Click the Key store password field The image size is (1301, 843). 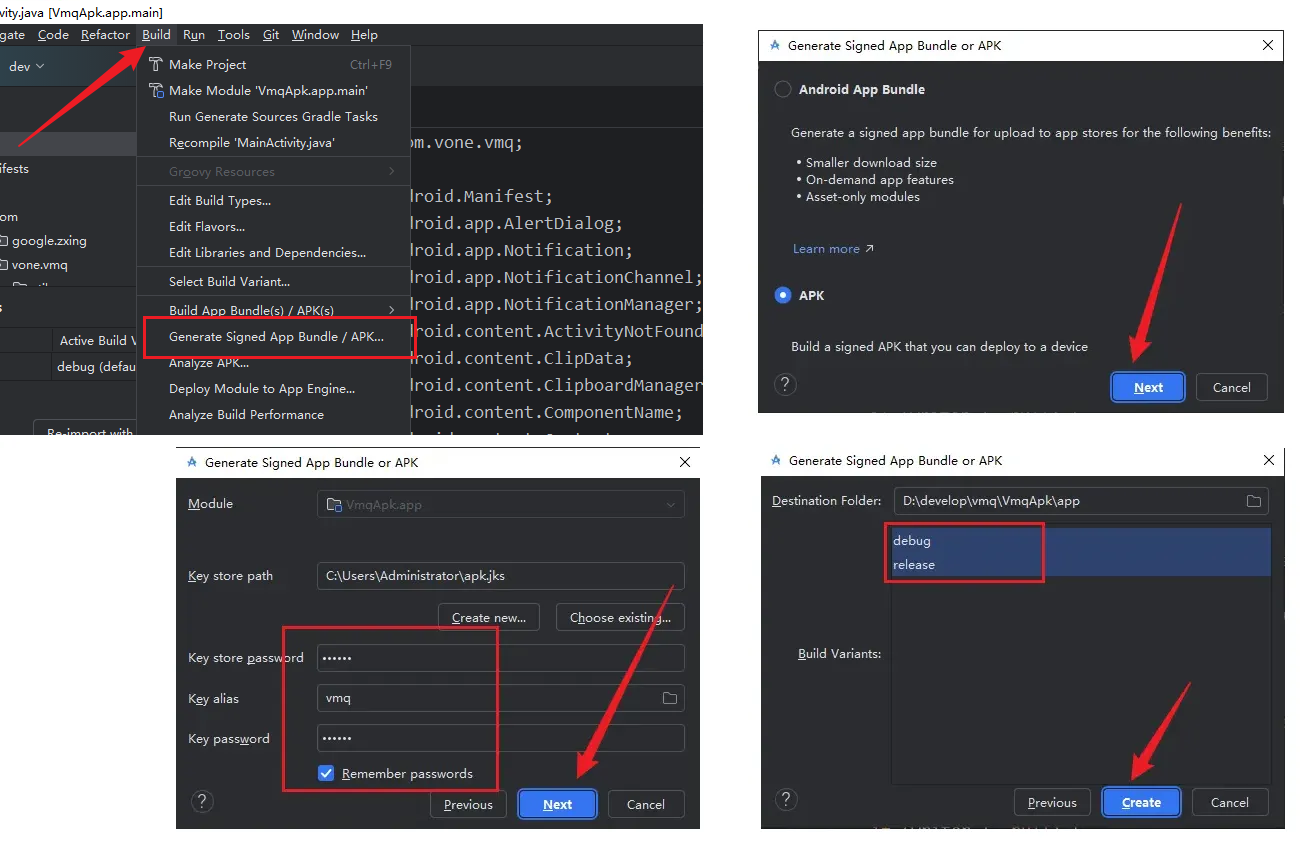click(x=500, y=658)
